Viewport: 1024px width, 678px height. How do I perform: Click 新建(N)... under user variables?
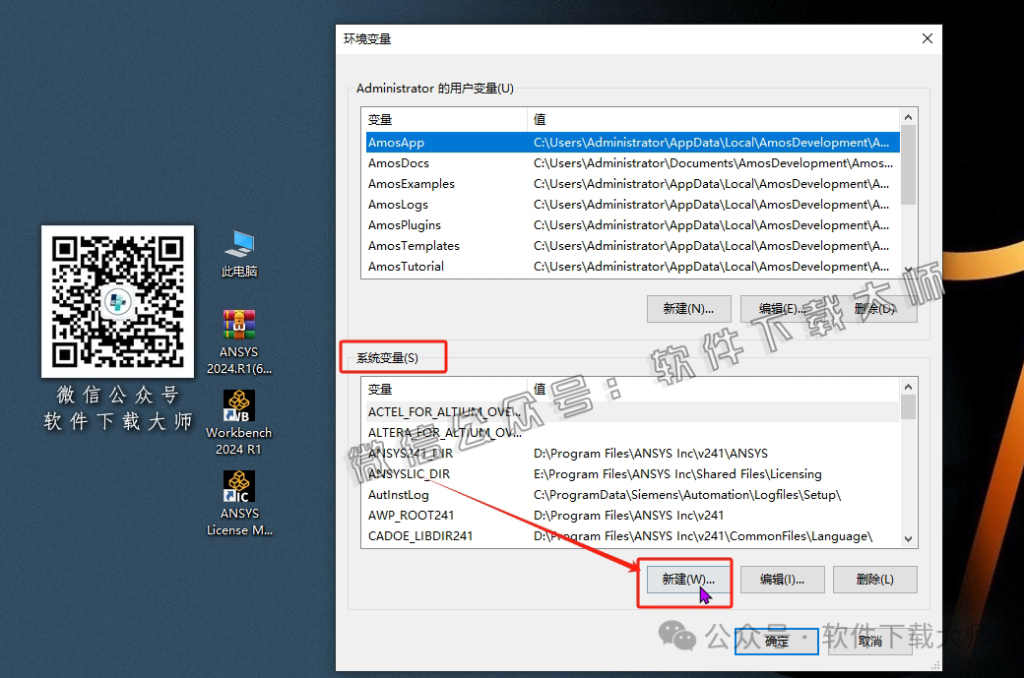688,309
